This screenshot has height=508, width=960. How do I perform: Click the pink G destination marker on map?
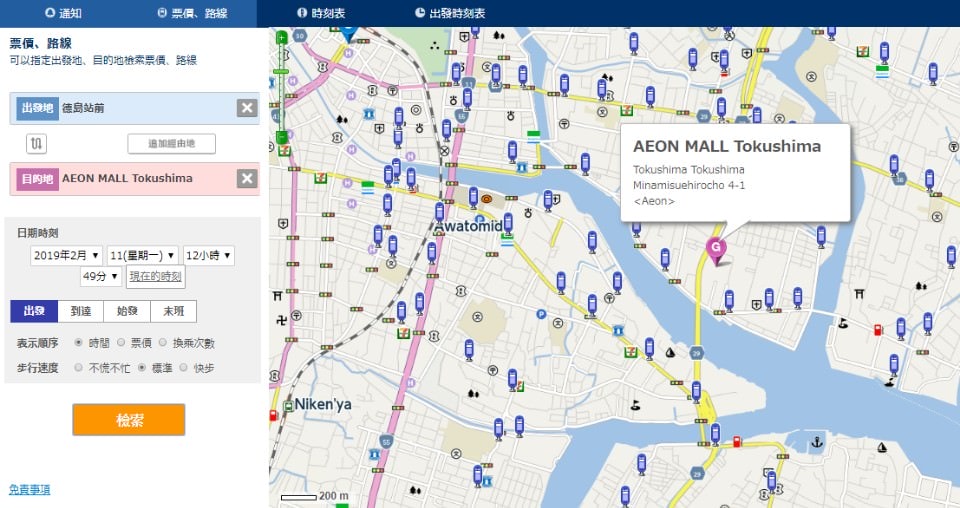(x=715, y=247)
